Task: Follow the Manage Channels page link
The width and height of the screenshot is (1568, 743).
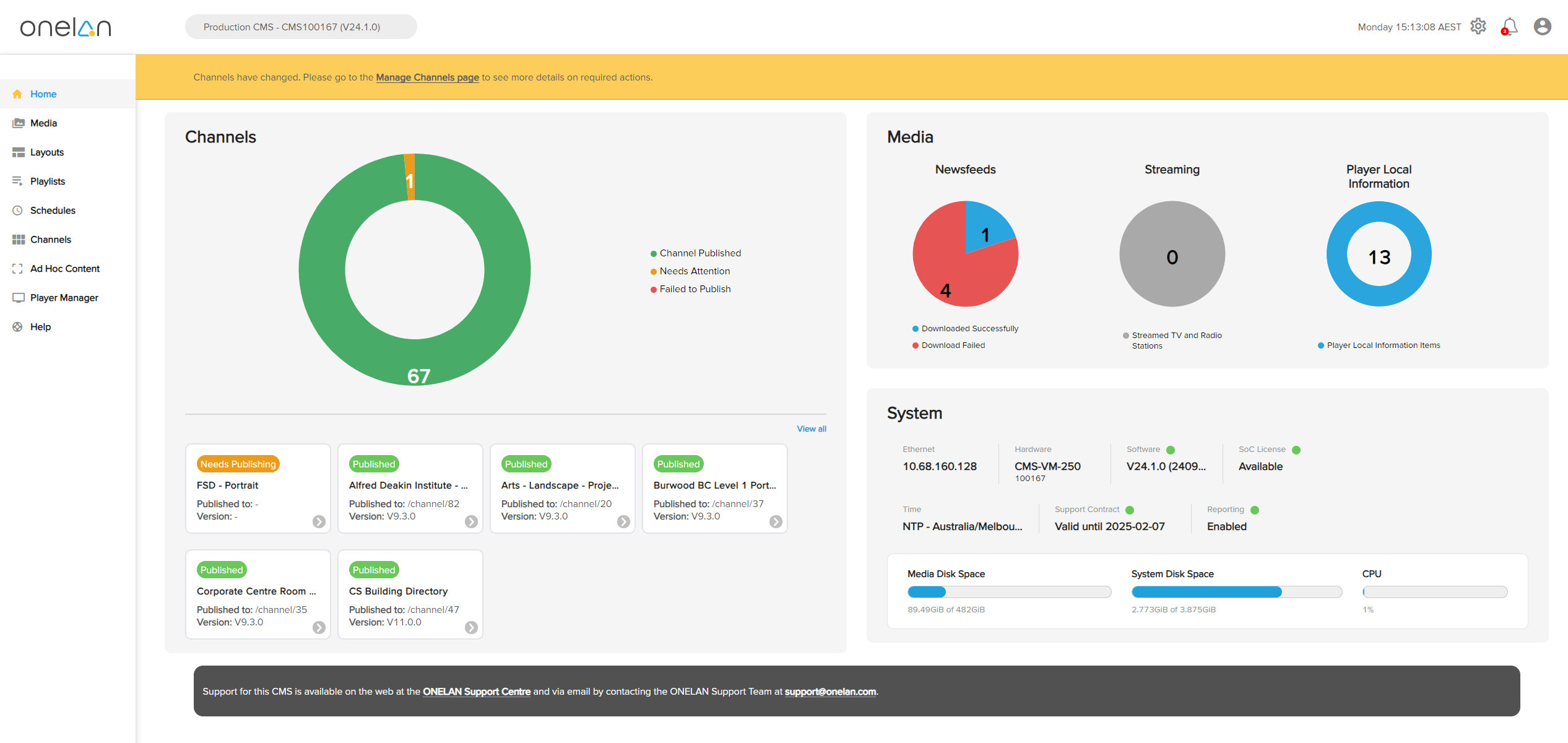Action: coord(427,77)
